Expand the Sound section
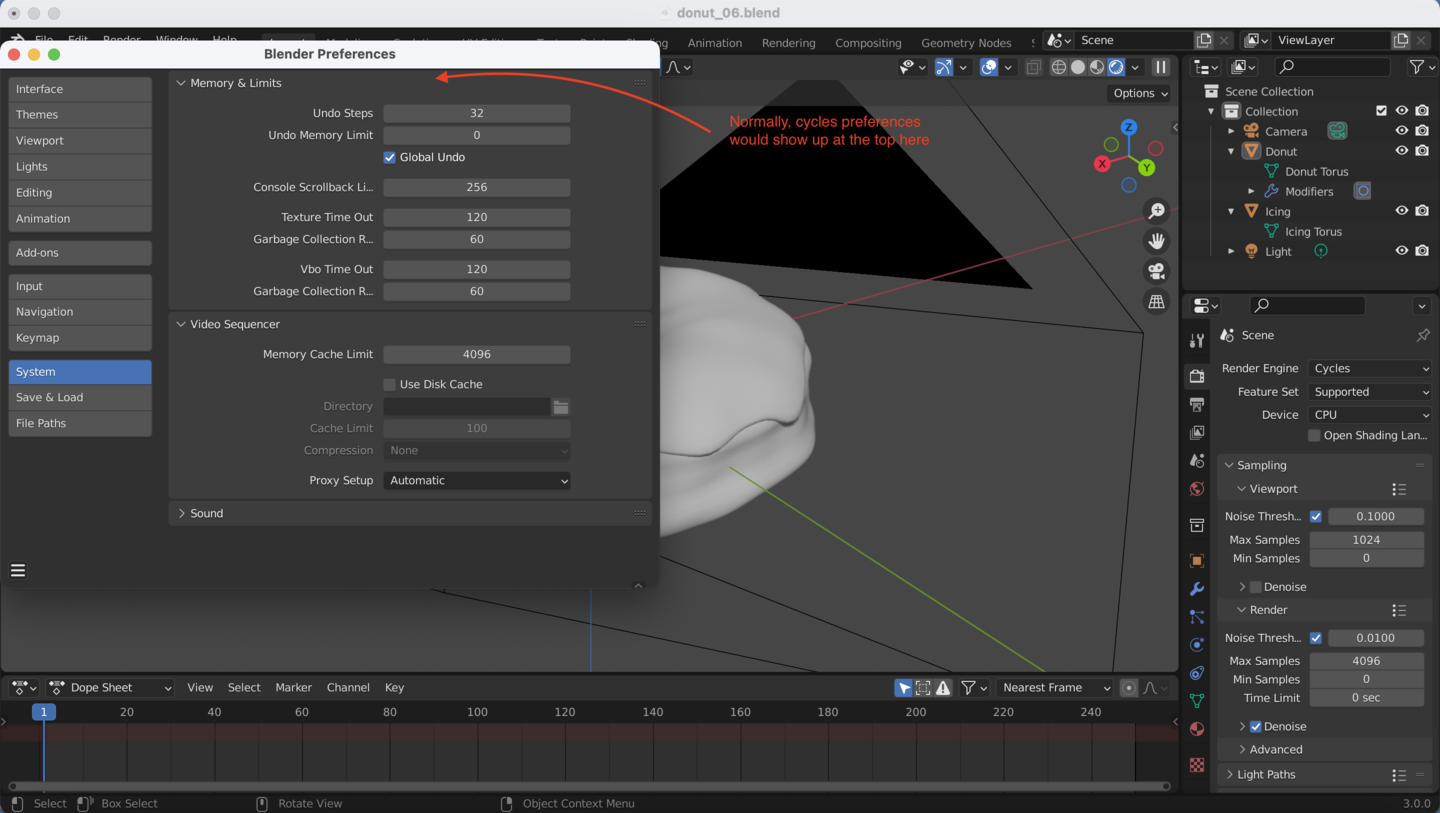The image size is (1440, 813). pos(206,513)
